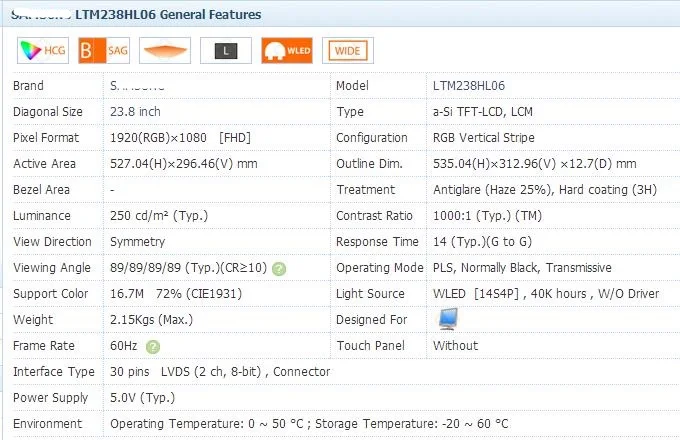Click the a-Si TFT-LCD, LCM type value
Screen dimensions: 680x440
click(483, 112)
